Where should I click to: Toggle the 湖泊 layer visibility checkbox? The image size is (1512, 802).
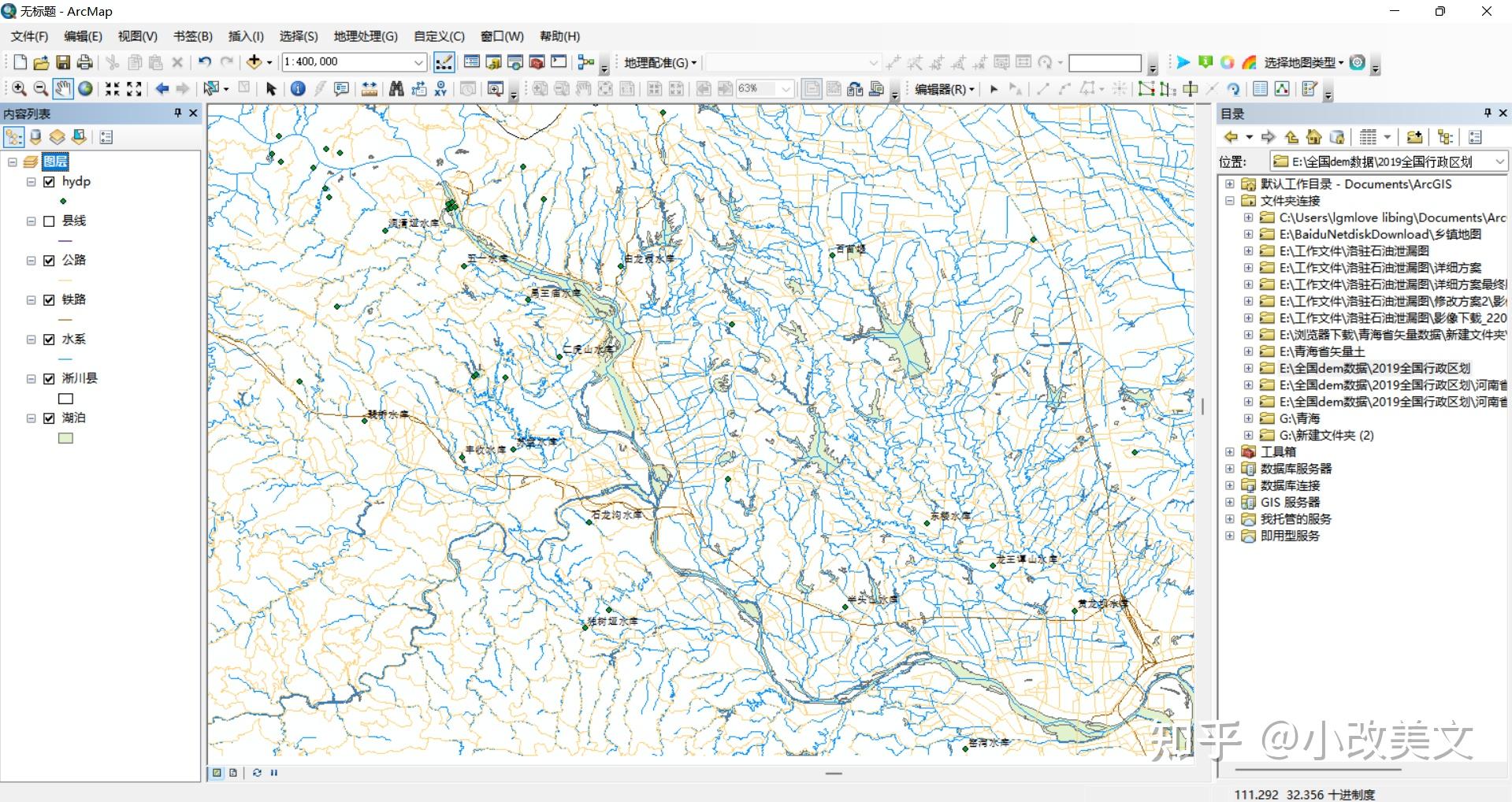coord(49,418)
